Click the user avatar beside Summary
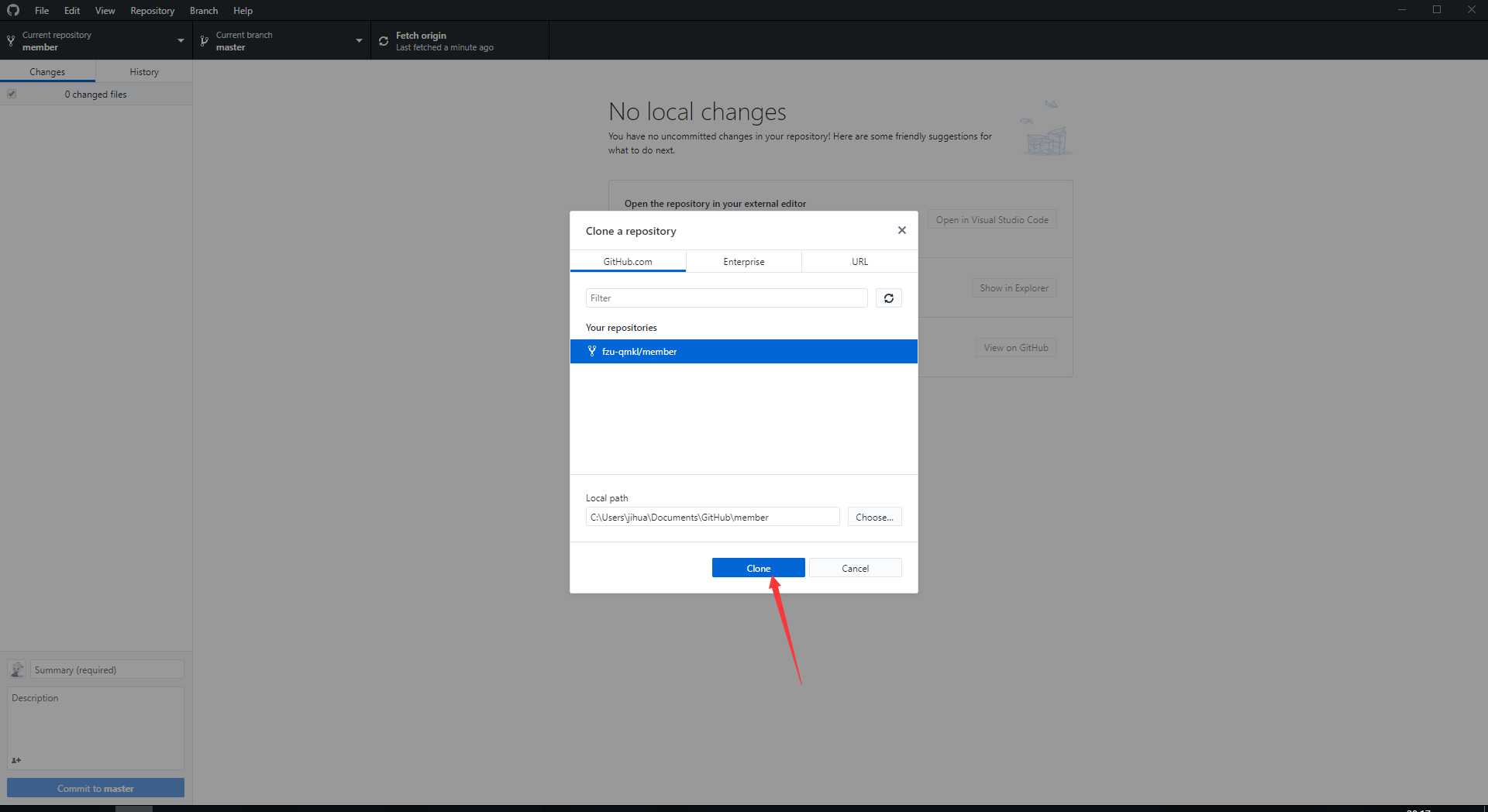This screenshot has width=1488, height=812. click(17, 669)
